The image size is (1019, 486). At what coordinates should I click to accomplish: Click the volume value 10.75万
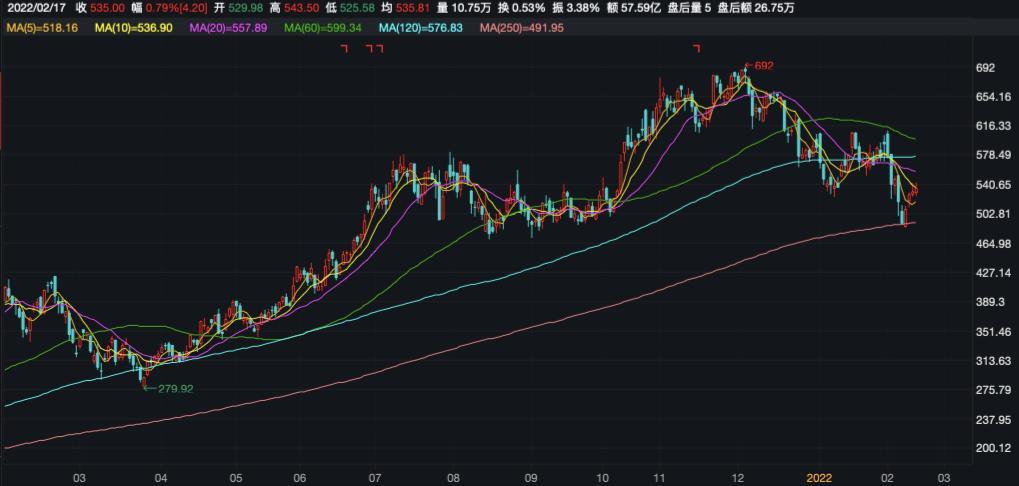[473, 8]
